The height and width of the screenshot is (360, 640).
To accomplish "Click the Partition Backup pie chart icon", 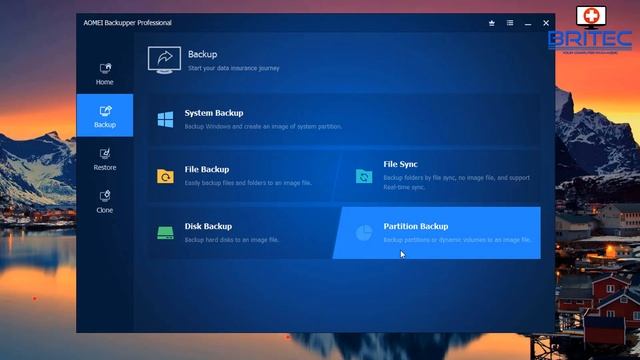I will [x=364, y=233].
